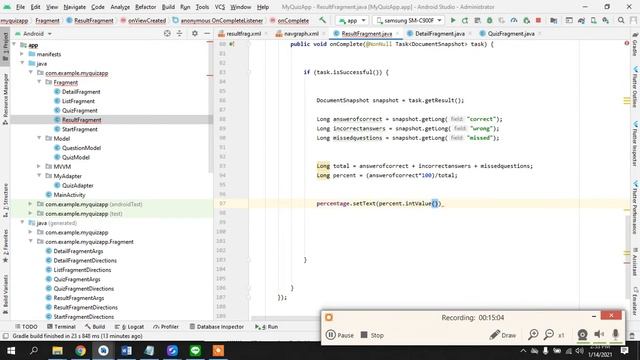Click the Windows Start button
The height and width of the screenshot is (360, 640).
11,351
